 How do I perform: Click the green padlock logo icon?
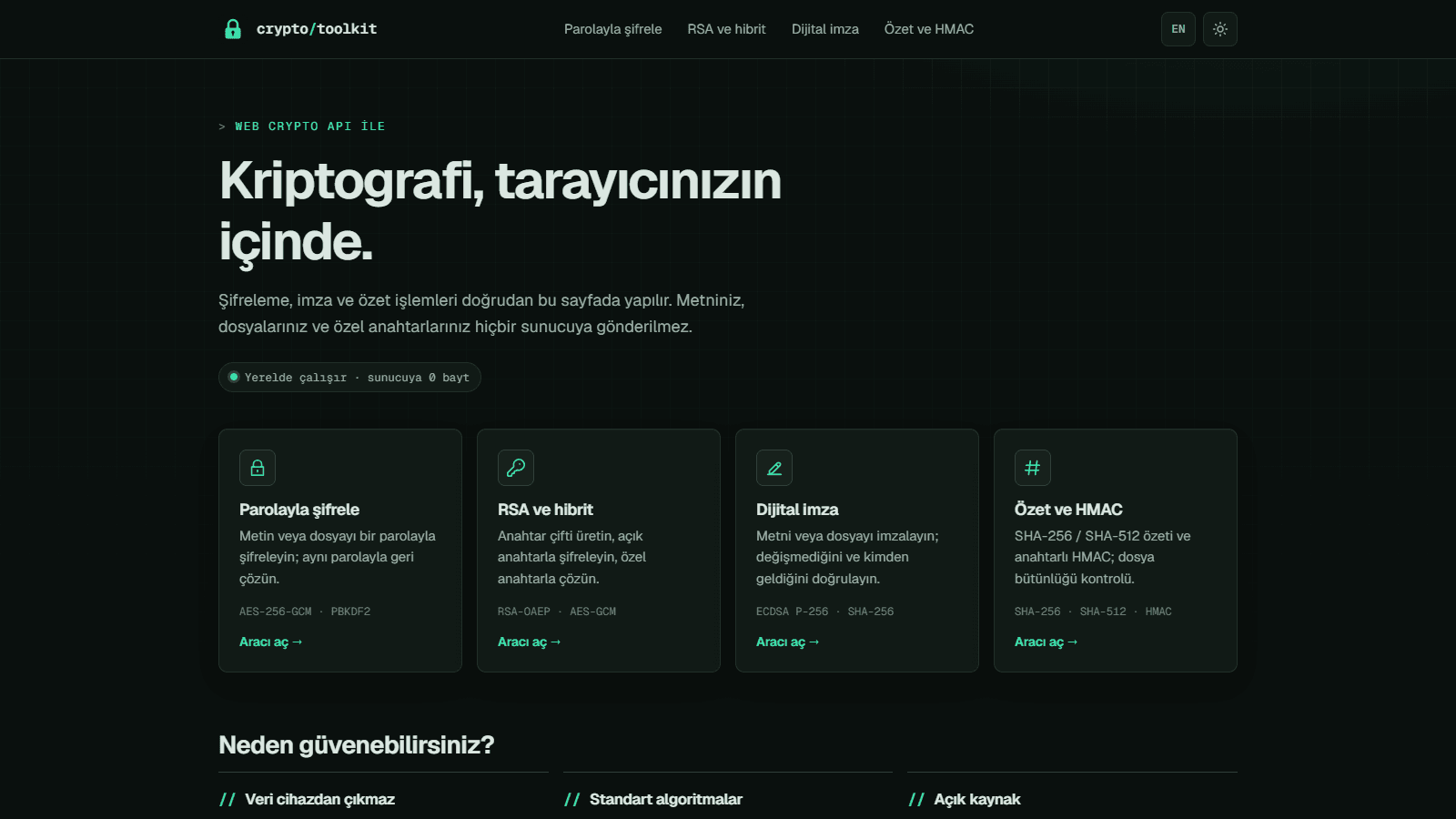coord(233,29)
